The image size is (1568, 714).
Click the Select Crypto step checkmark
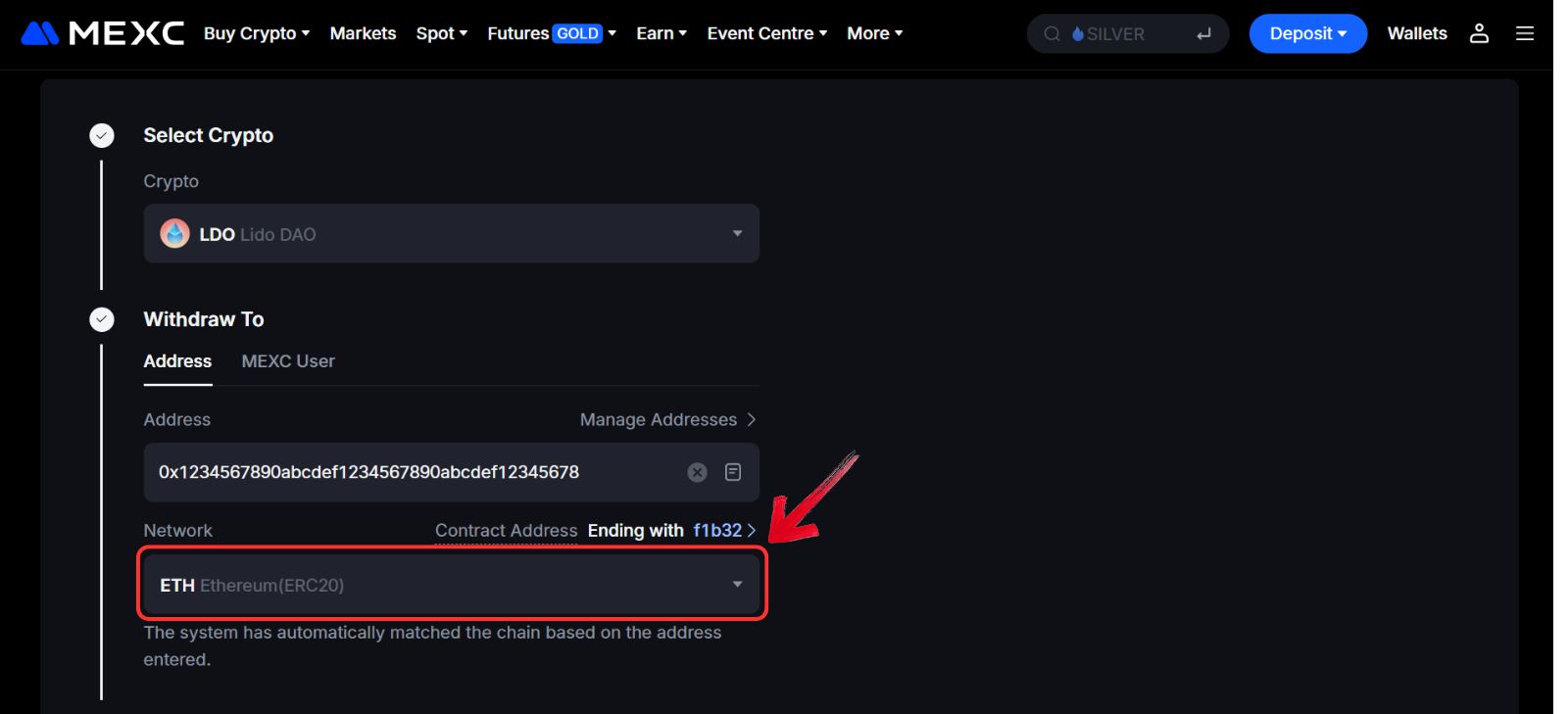102,135
